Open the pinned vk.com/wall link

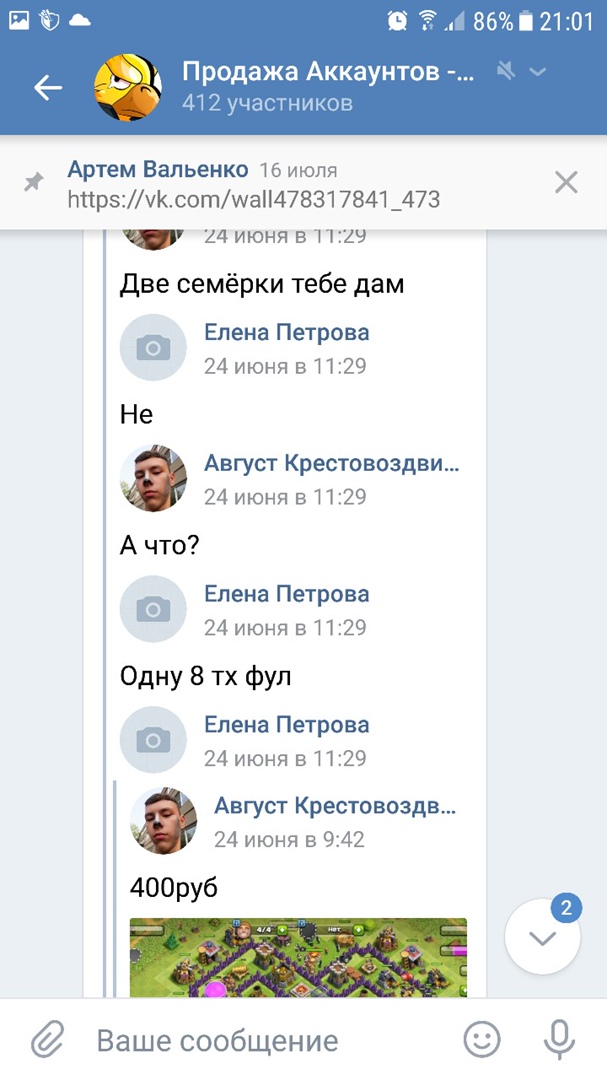[253, 199]
